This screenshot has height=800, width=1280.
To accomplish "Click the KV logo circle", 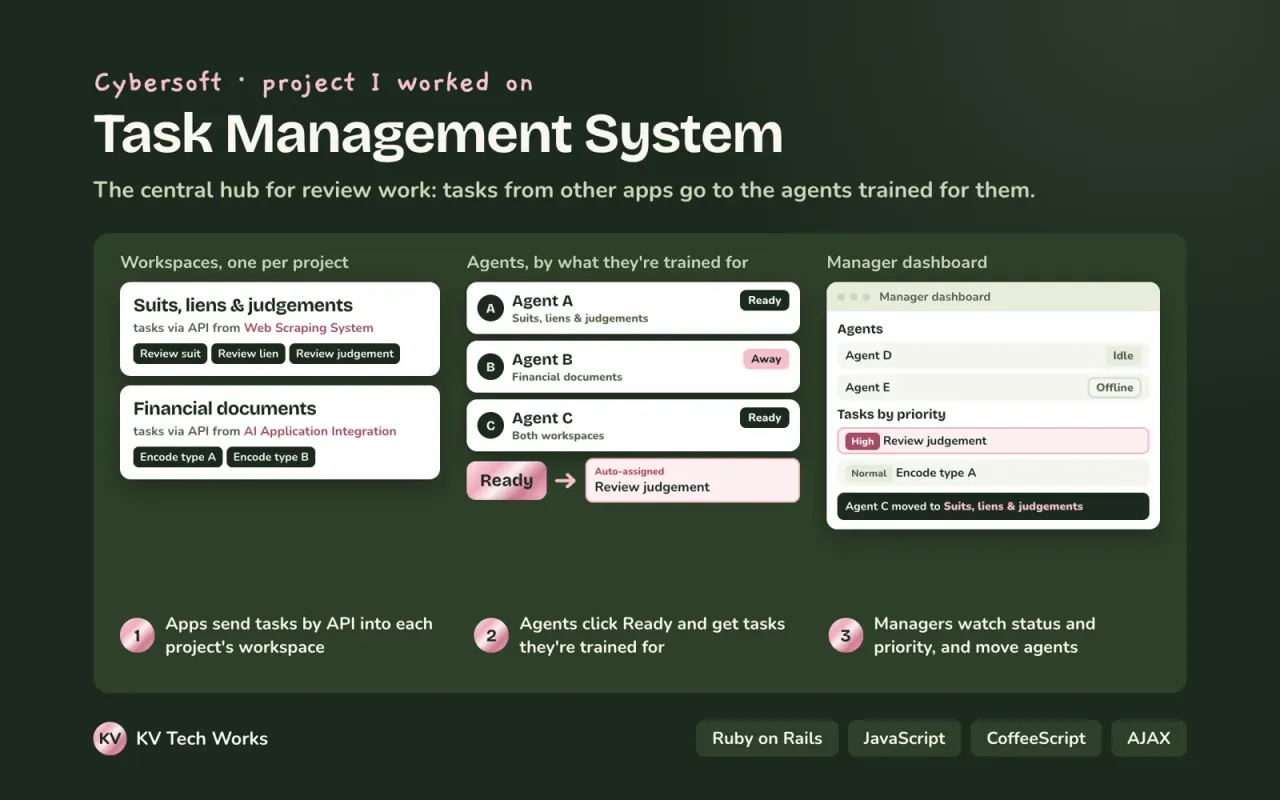I will [x=110, y=739].
